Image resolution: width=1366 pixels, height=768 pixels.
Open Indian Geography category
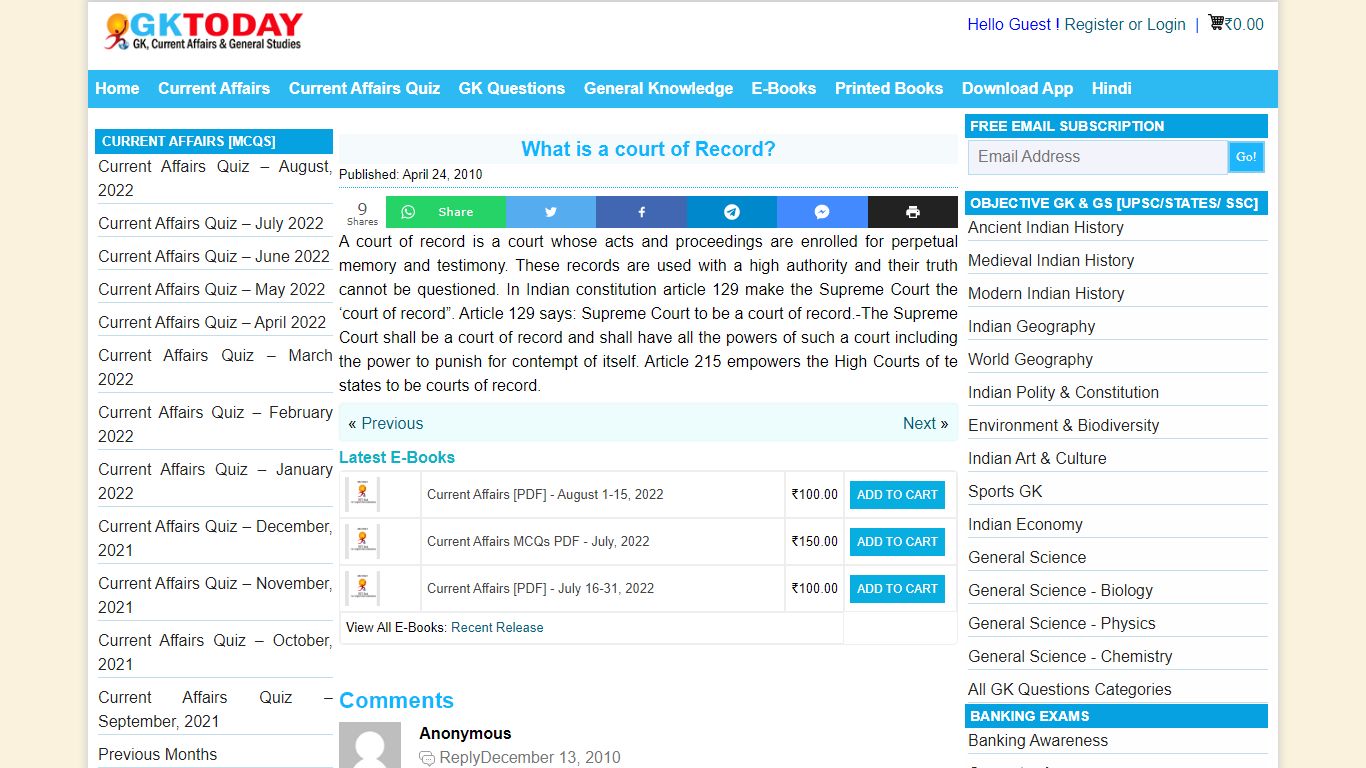[x=1031, y=326]
